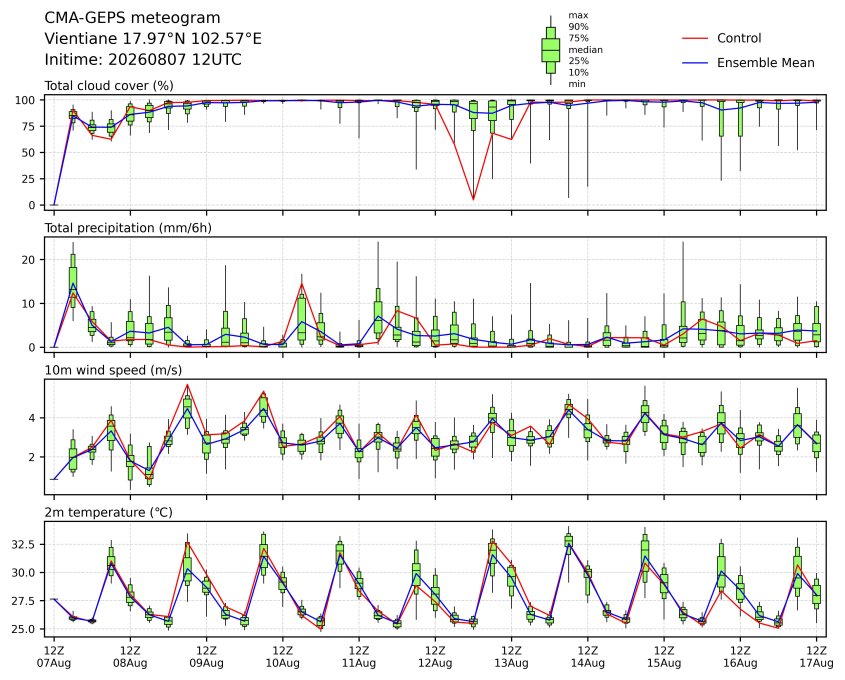Image resolution: width=845 pixels, height=680 pixels.
Task: Click the '12Z 17Aug' x-axis tick label
Action: 816,657
